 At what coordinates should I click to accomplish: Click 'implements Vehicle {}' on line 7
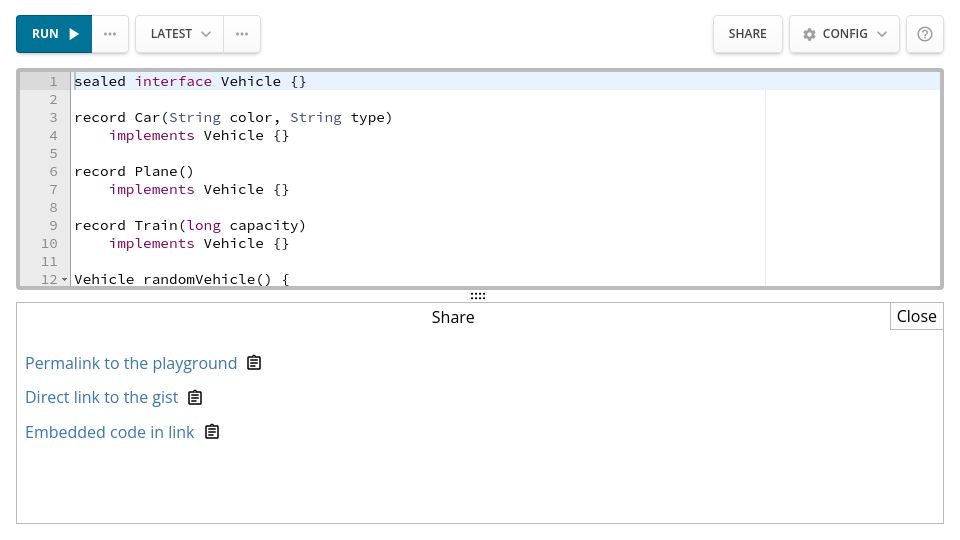[199, 189]
